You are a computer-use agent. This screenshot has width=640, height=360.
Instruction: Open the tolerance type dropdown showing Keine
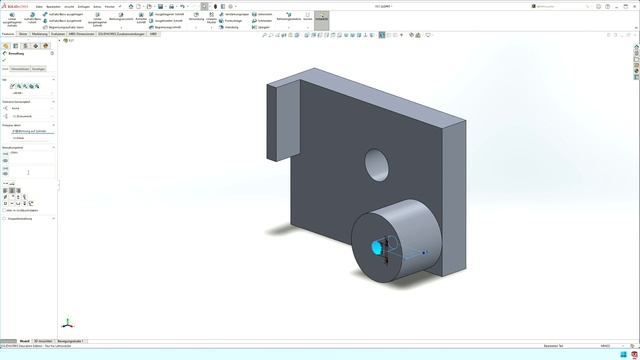tap(32, 108)
